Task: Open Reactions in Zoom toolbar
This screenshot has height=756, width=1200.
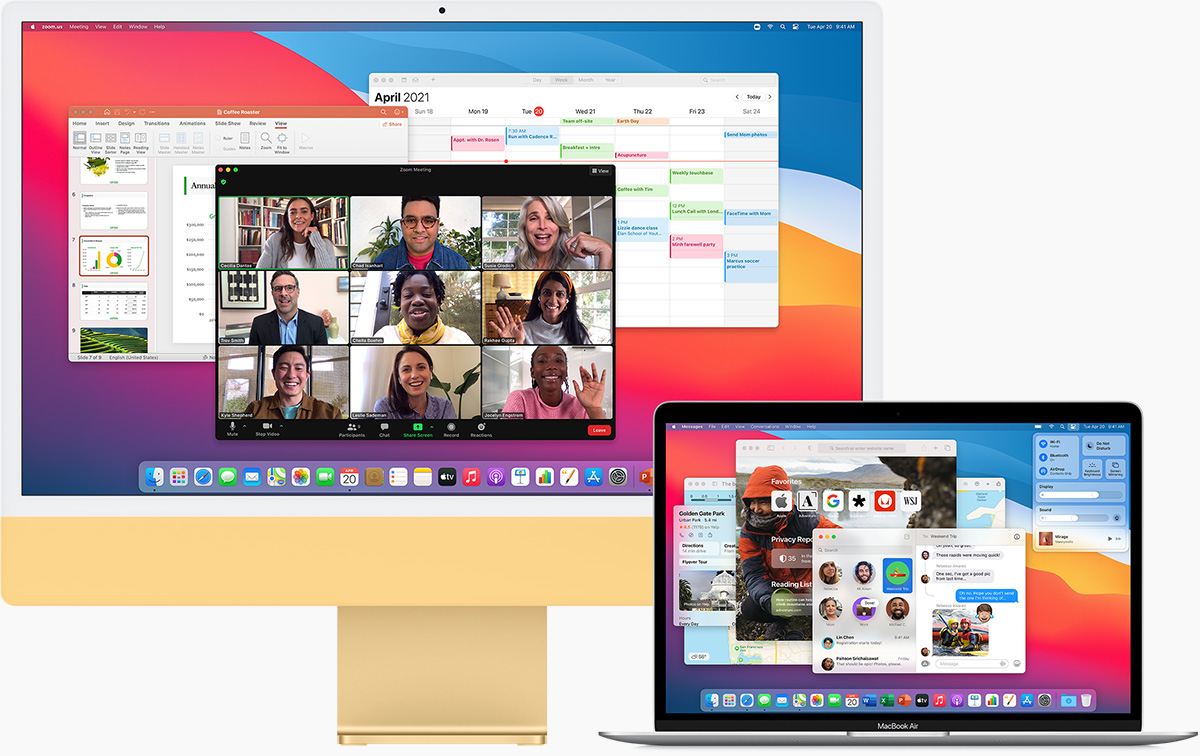Action: (481, 427)
